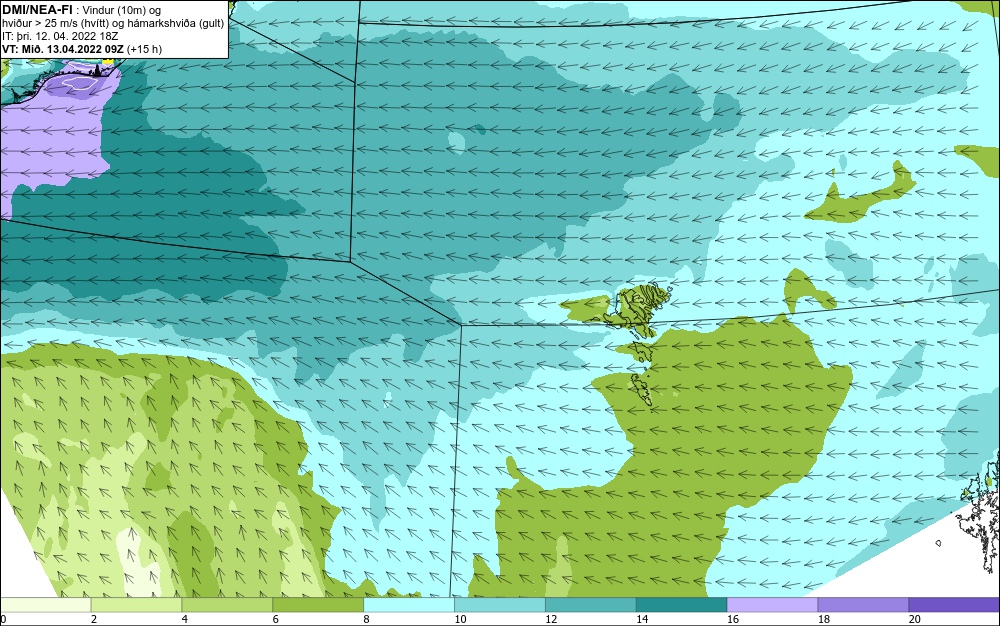Pick the 16–18 m/s lavender legend swatch
The width and height of the screenshot is (1000, 626).
point(772,604)
